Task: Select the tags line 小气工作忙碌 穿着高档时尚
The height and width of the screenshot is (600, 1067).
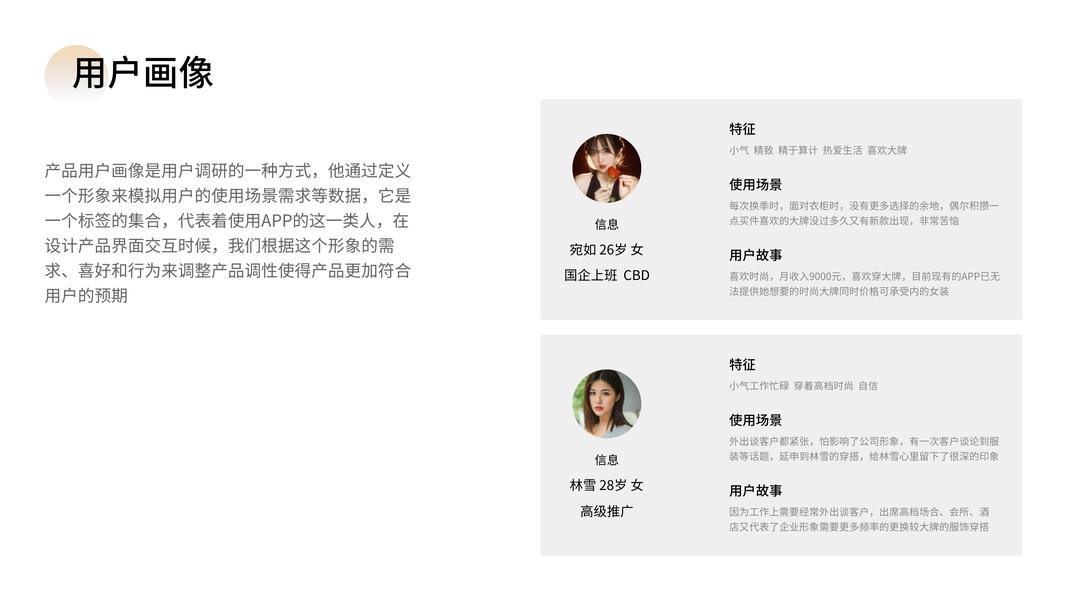Action: pos(803,386)
